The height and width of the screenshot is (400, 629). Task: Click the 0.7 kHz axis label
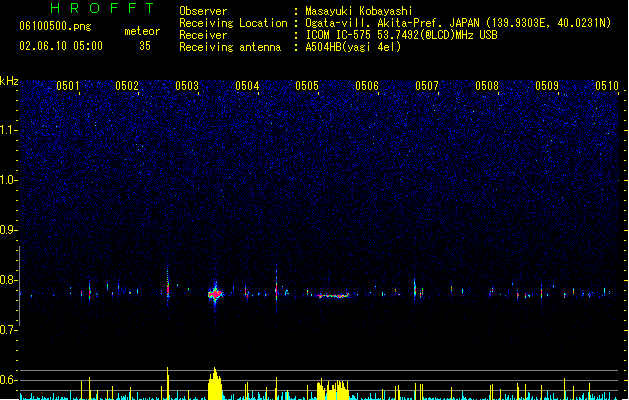pyautogui.click(x=9, y=330)
